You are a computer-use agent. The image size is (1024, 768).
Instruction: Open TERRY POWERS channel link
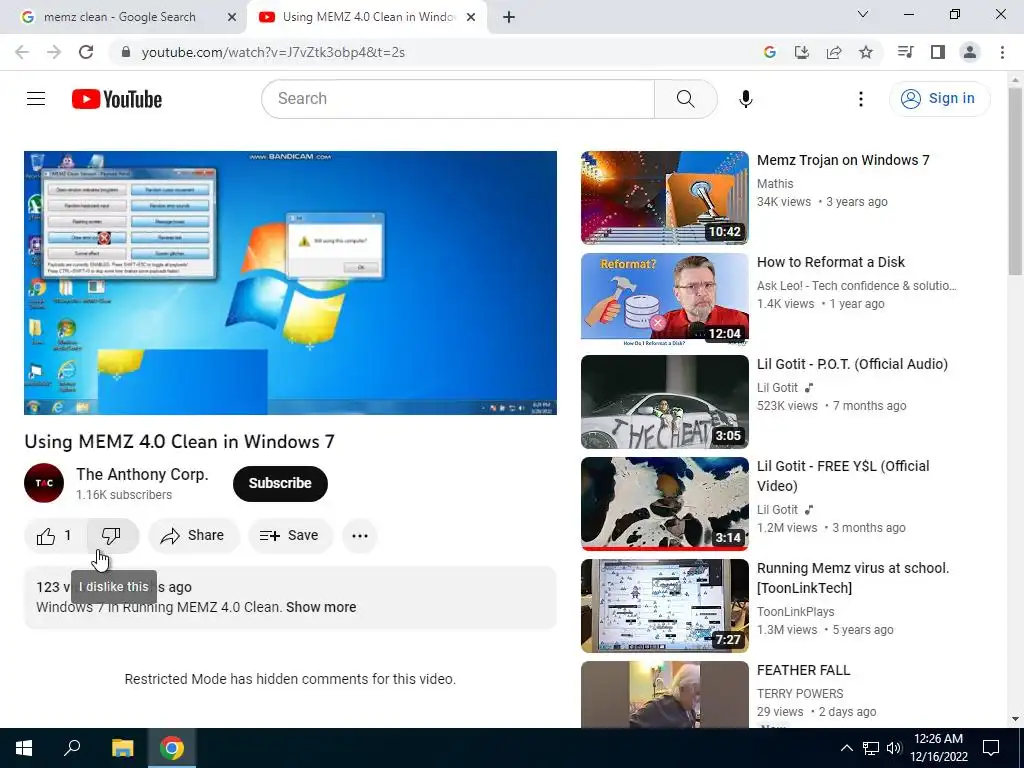click(800, 694)
